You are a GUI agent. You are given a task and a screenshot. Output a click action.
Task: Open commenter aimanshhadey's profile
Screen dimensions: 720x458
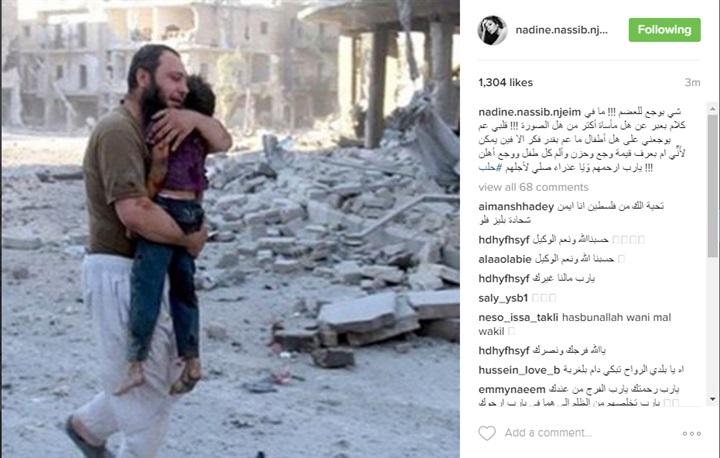point(516,207)
